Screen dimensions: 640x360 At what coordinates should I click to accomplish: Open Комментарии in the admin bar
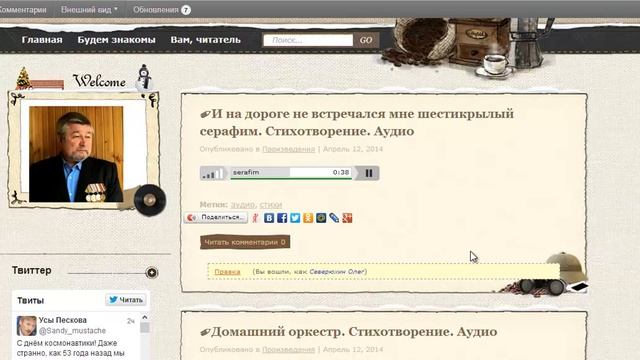pyautogui.click(x=23, y=9)
